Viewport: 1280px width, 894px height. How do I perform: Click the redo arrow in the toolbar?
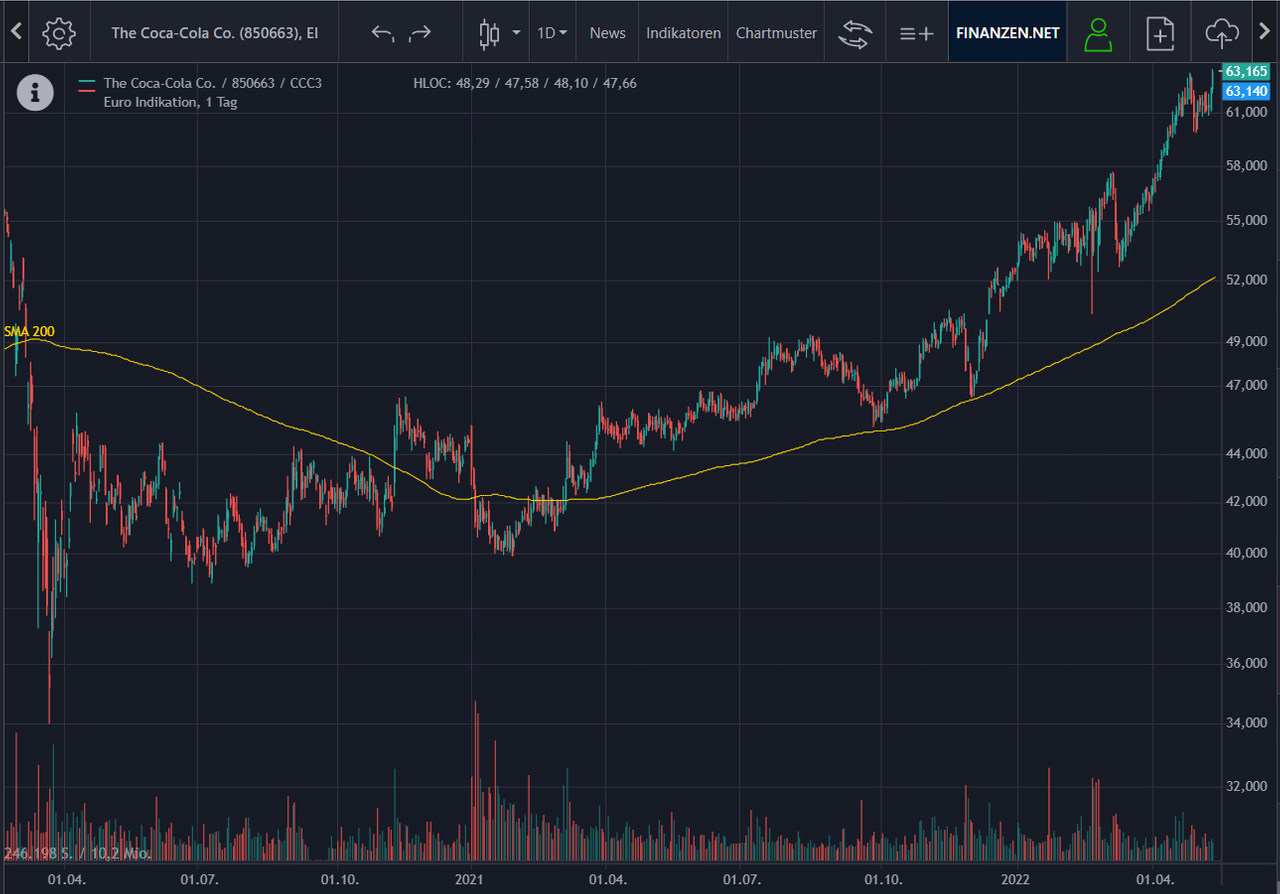pyautogui.click(x=420, y=33)
